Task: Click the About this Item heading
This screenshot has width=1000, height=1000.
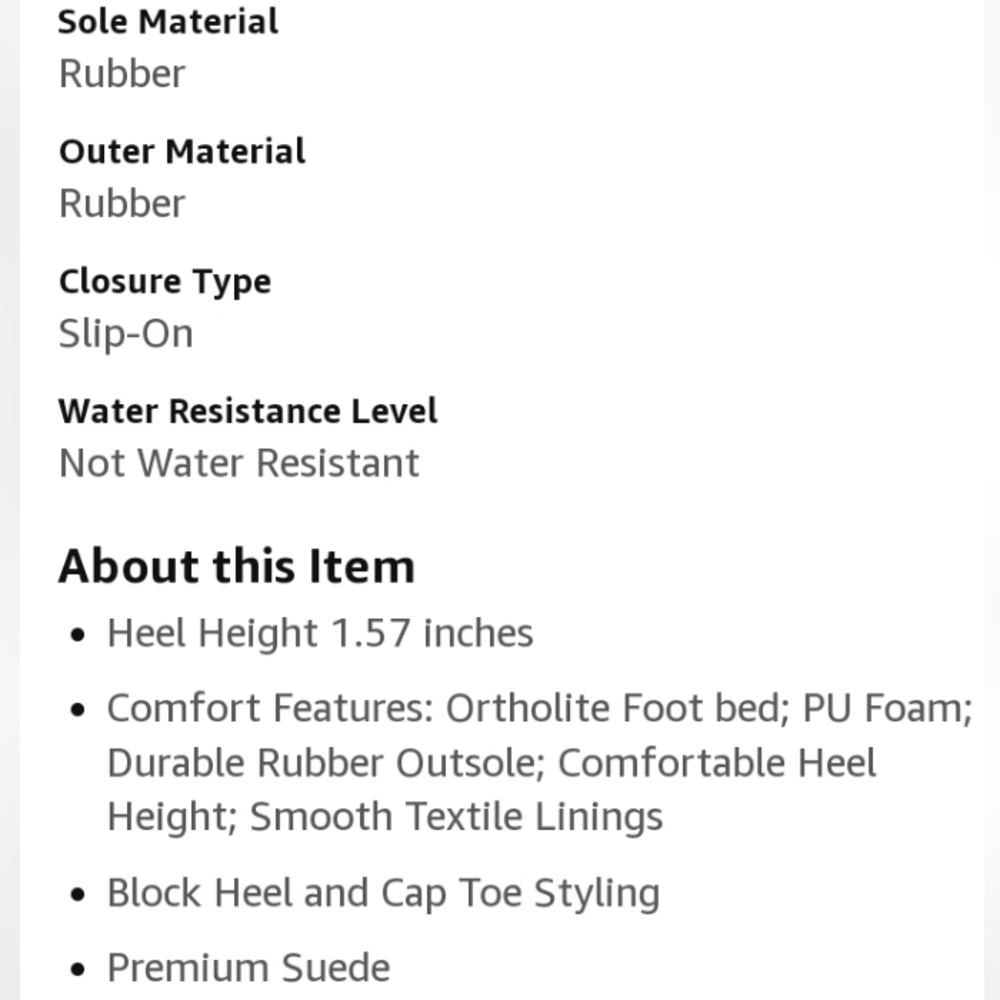Action: 237,566
